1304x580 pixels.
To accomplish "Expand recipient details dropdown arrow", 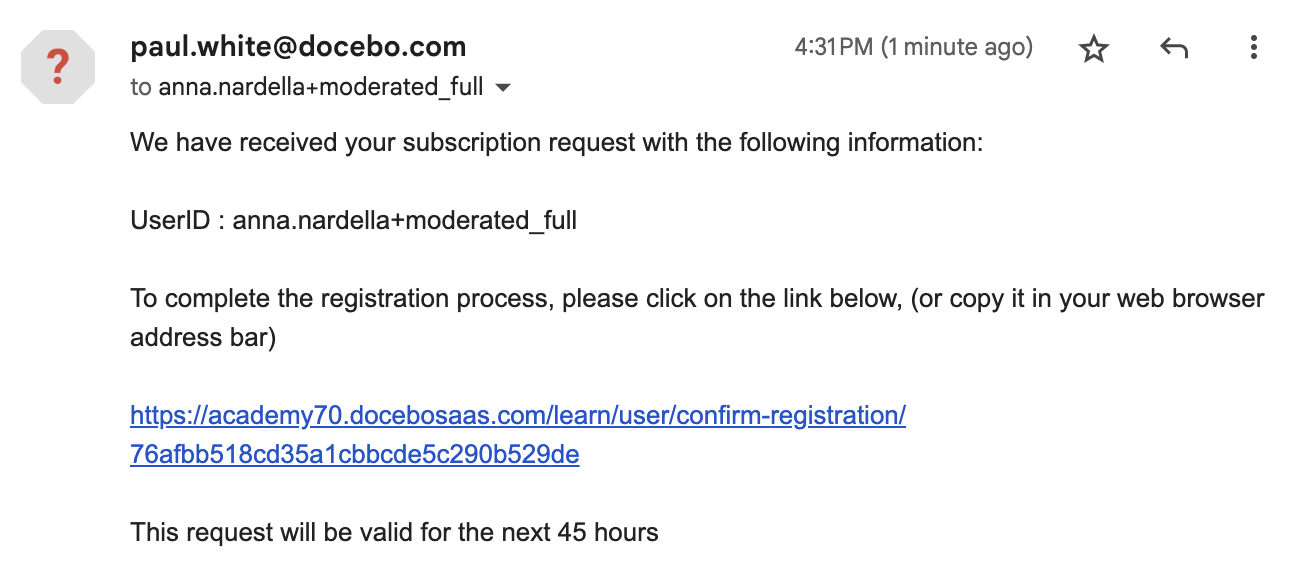I will point(504,88).
